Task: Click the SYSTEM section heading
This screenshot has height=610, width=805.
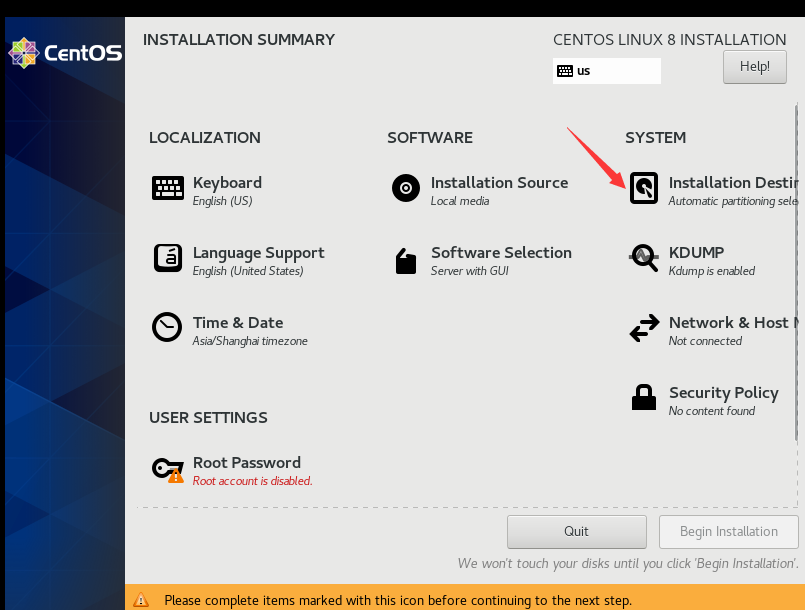Action: click(x=656, y=138)
